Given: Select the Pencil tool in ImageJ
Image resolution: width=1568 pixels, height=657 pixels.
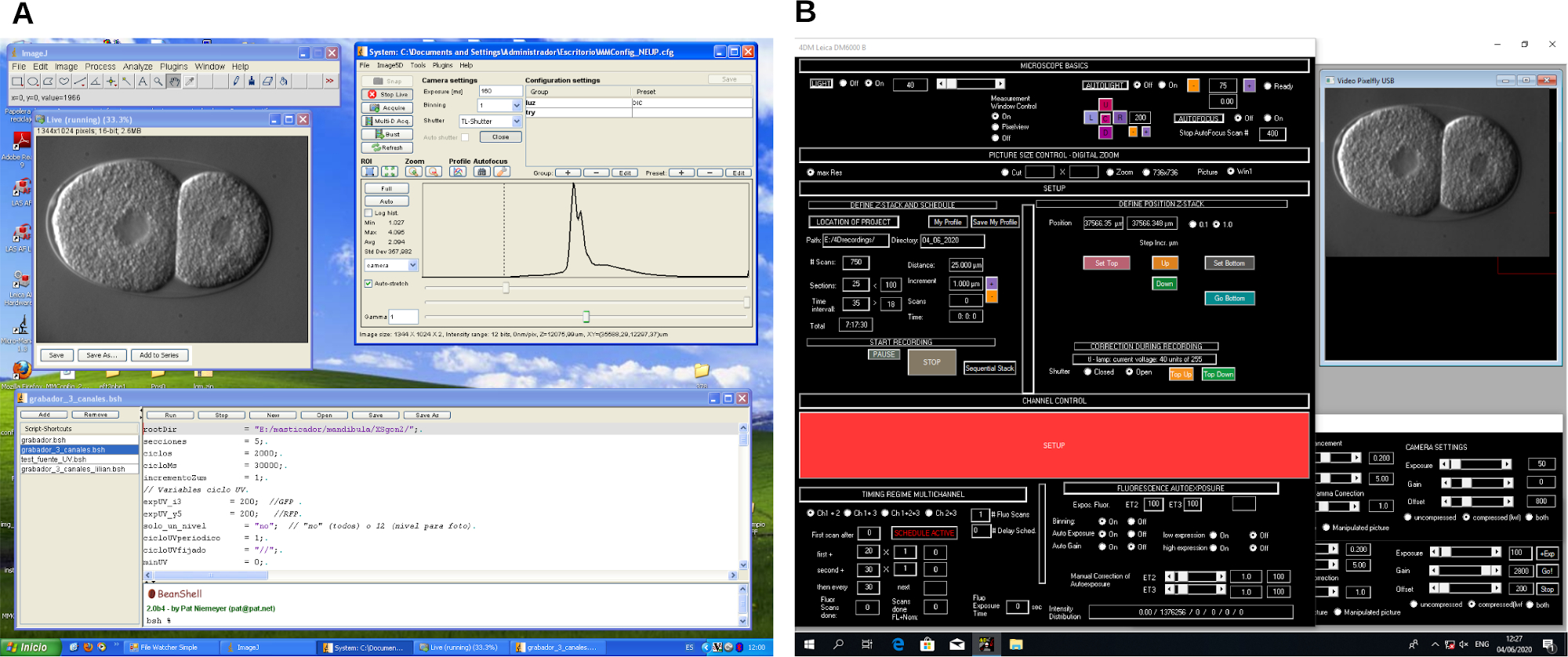Looking at the screenshot, I should click(x=236, y=81).
